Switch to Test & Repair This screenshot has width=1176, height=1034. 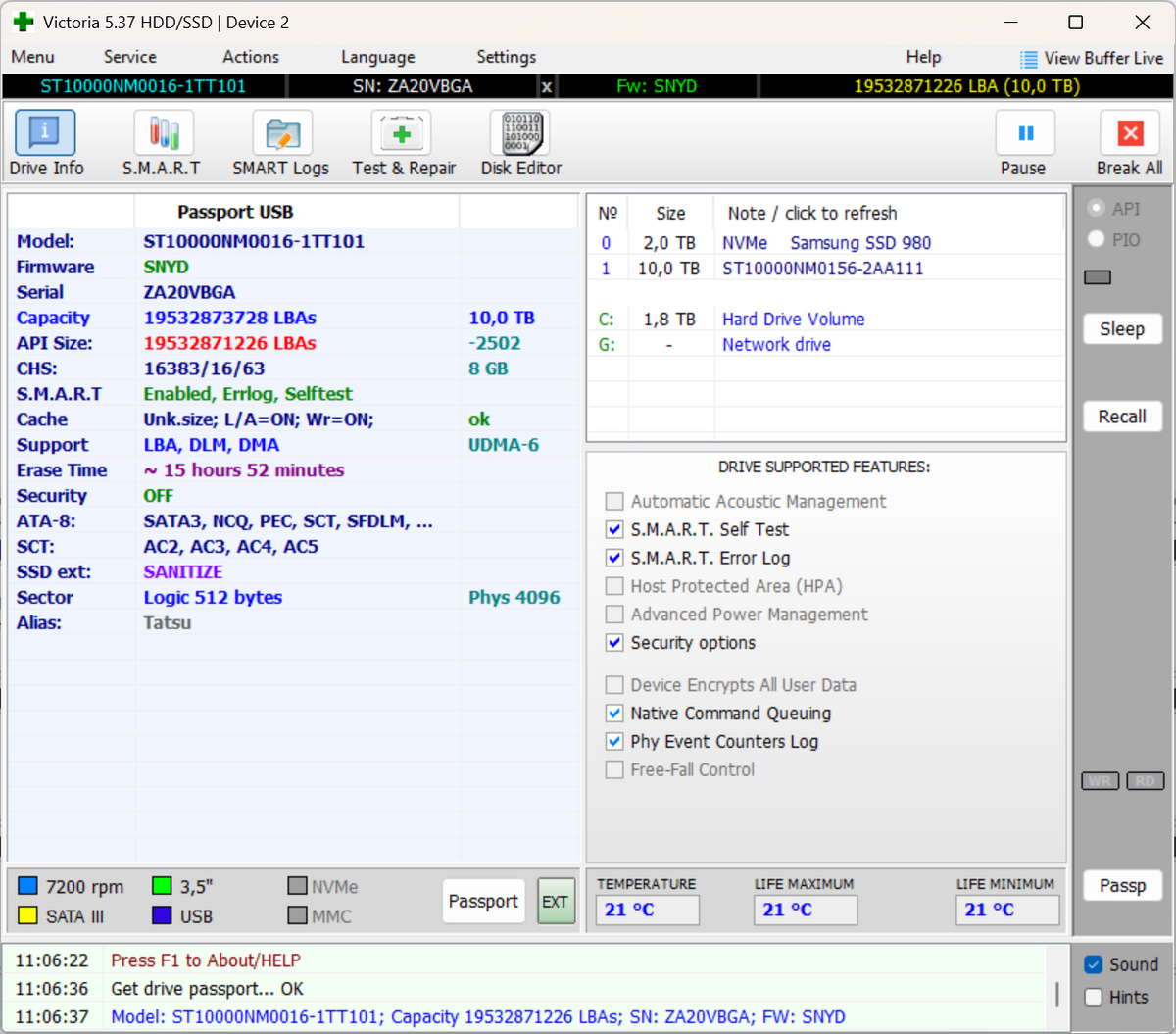404,143
